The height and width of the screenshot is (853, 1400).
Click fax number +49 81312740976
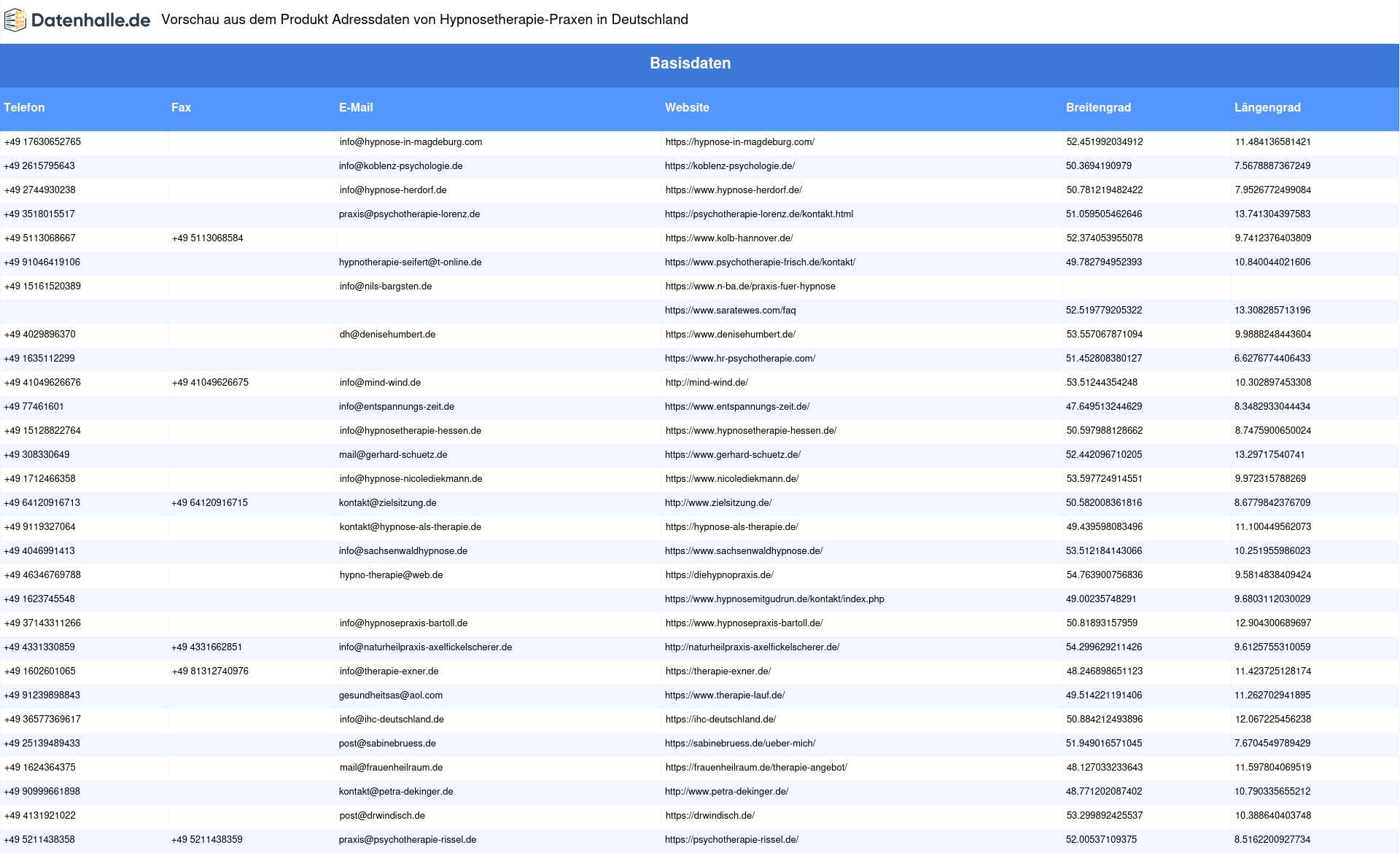coord(210,671)
